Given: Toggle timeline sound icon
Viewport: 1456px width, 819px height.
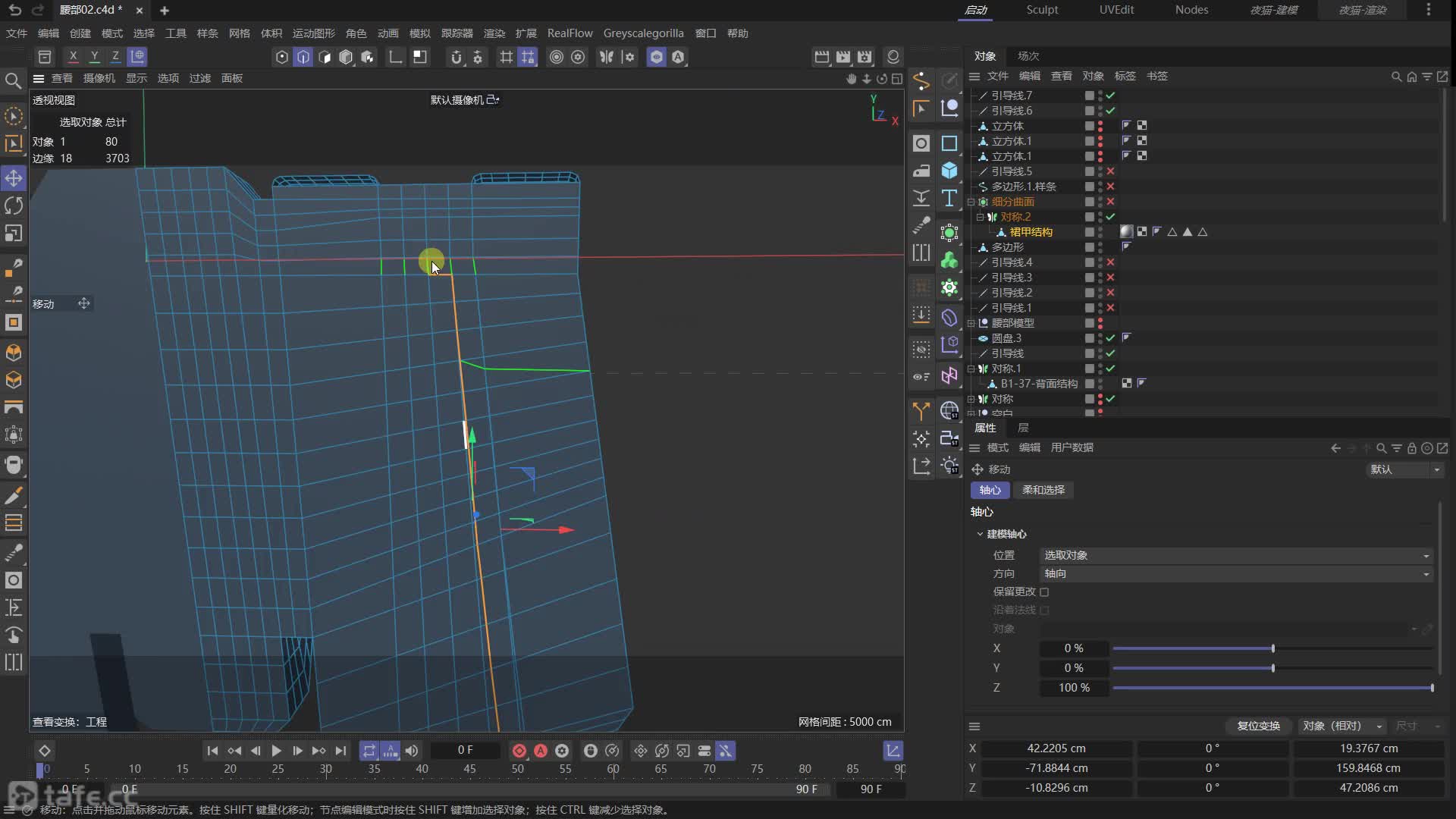Looking at the screenshot, I should click(412, 751).
